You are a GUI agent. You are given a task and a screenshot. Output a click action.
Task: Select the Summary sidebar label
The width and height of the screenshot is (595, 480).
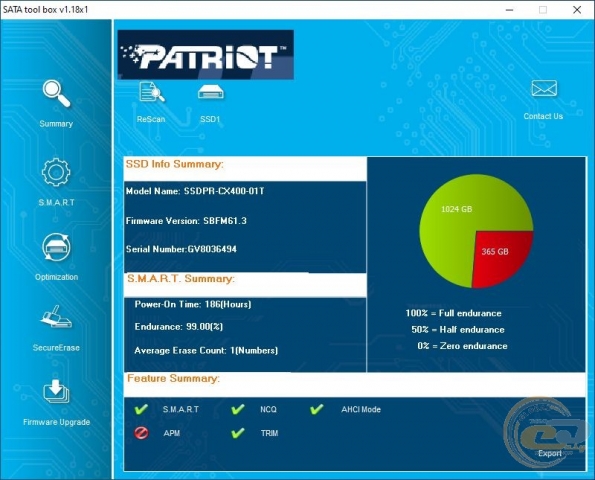(x=56, y=124)
